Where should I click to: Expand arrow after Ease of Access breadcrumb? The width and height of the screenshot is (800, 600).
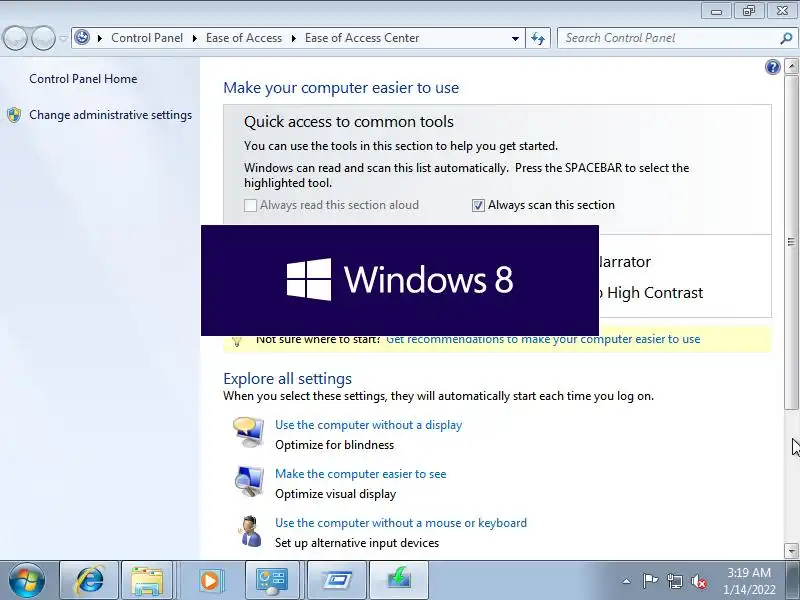293,38
